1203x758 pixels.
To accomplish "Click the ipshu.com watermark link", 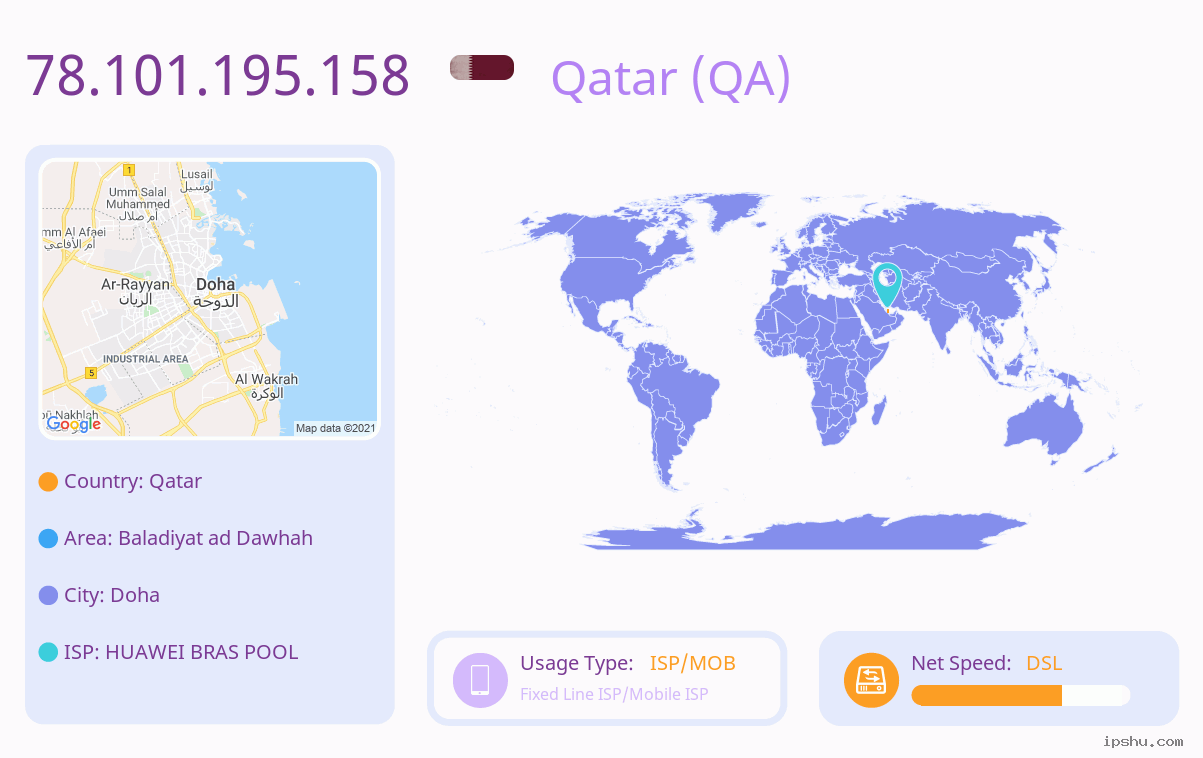I will coord(1143,741).
